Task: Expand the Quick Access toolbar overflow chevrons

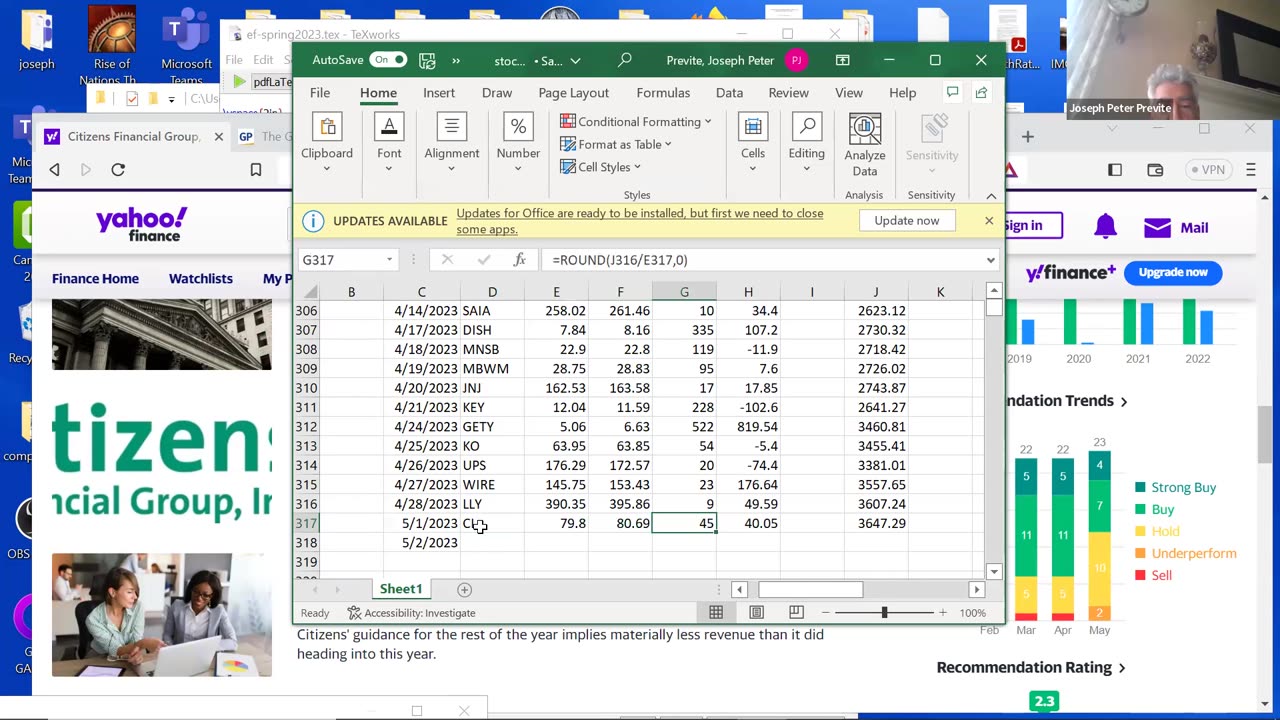Action: [x=456, y=60]
